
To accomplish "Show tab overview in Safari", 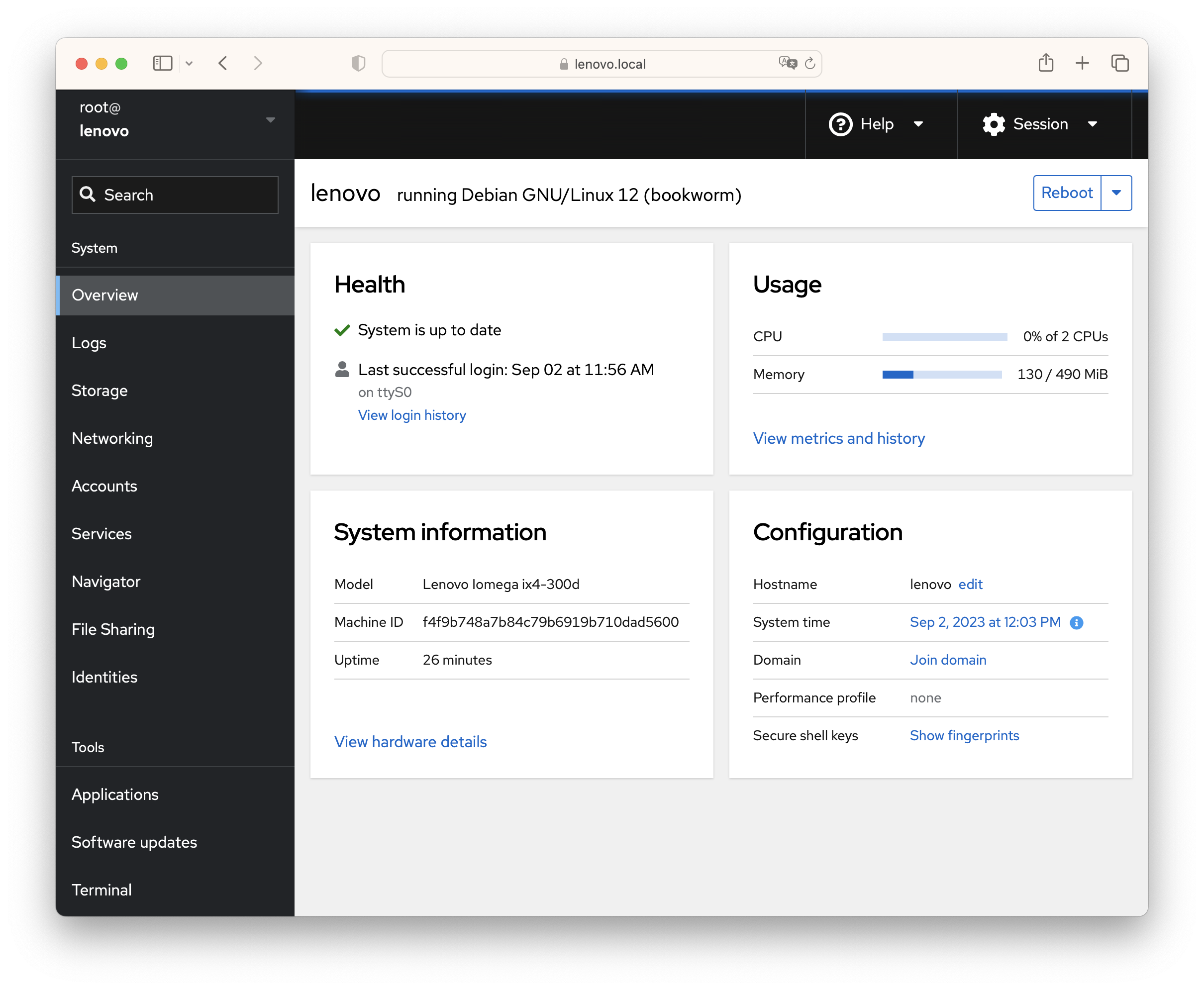I will pos(1119,63).
